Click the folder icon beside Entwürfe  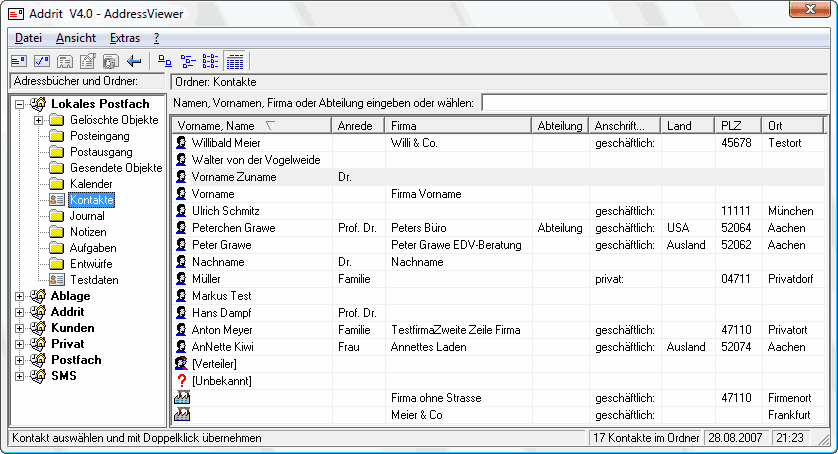pos(57,264)
